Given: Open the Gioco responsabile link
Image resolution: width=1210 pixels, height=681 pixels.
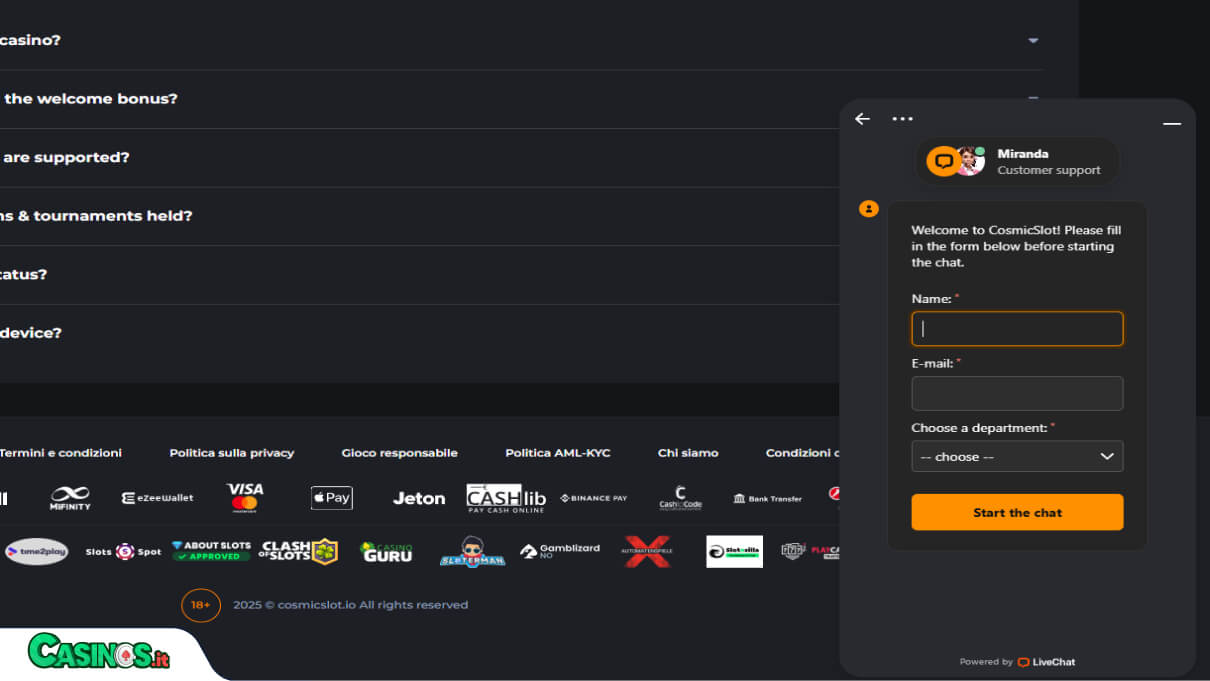Looking at the screenshot, I should [399, 453].
